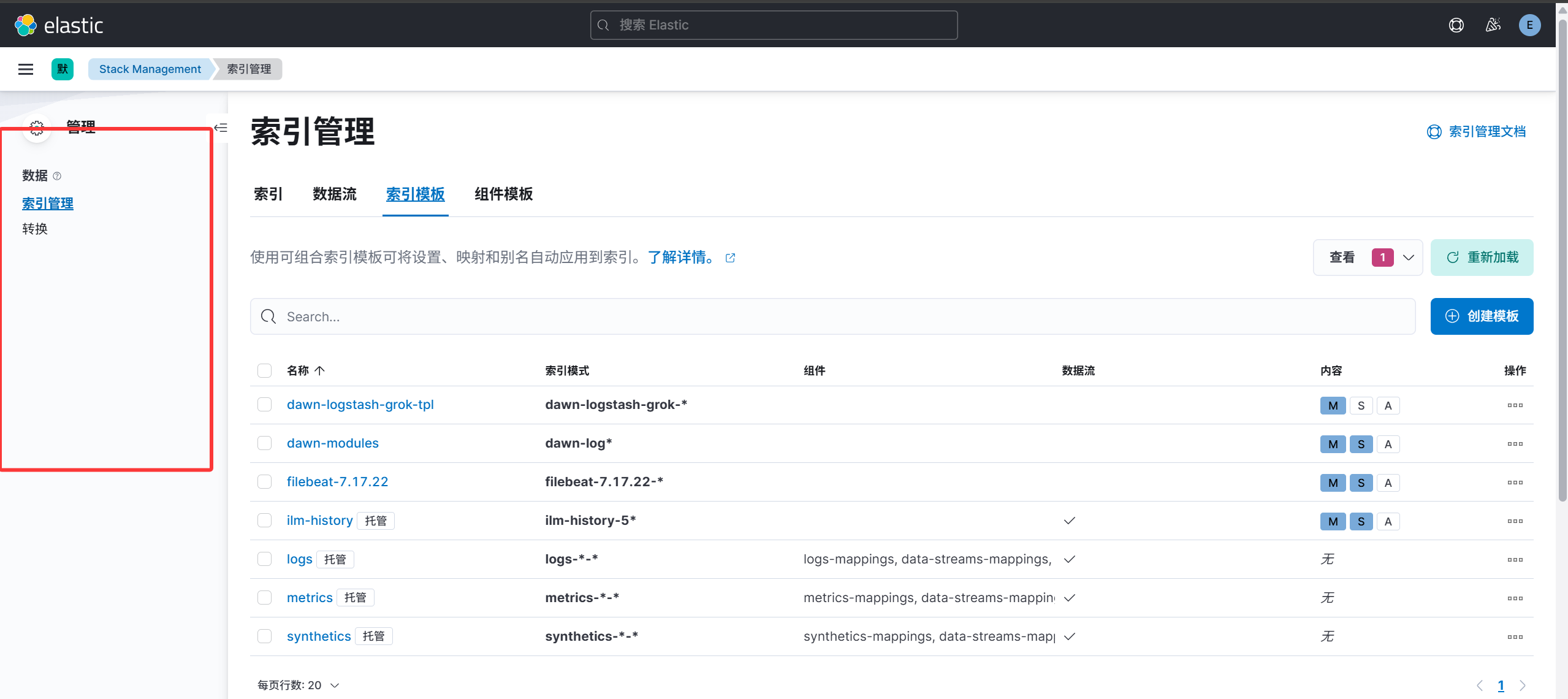Open actions menu for filebeat-7.17.22 row
This screenshot has width=1568, height=699.
1515,483
